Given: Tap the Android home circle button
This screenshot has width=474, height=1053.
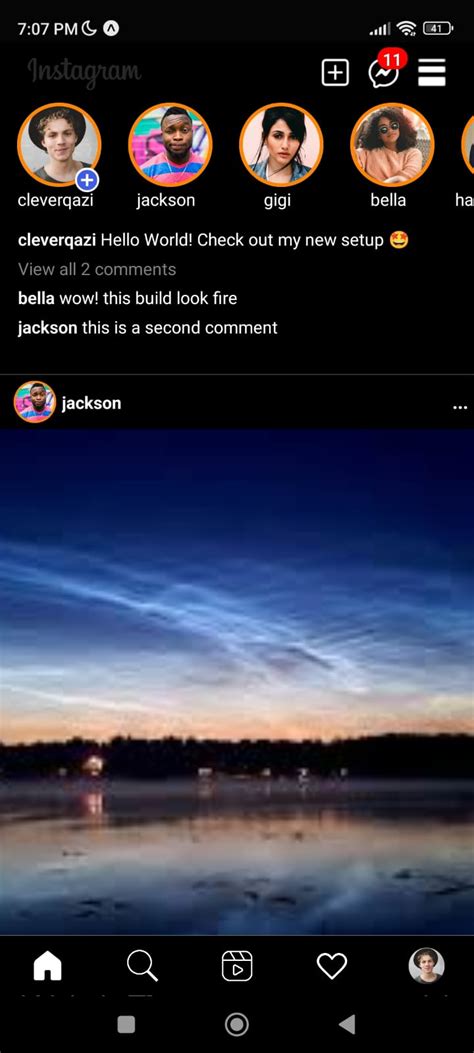Looking at the screenshot, I should 236,1024.
